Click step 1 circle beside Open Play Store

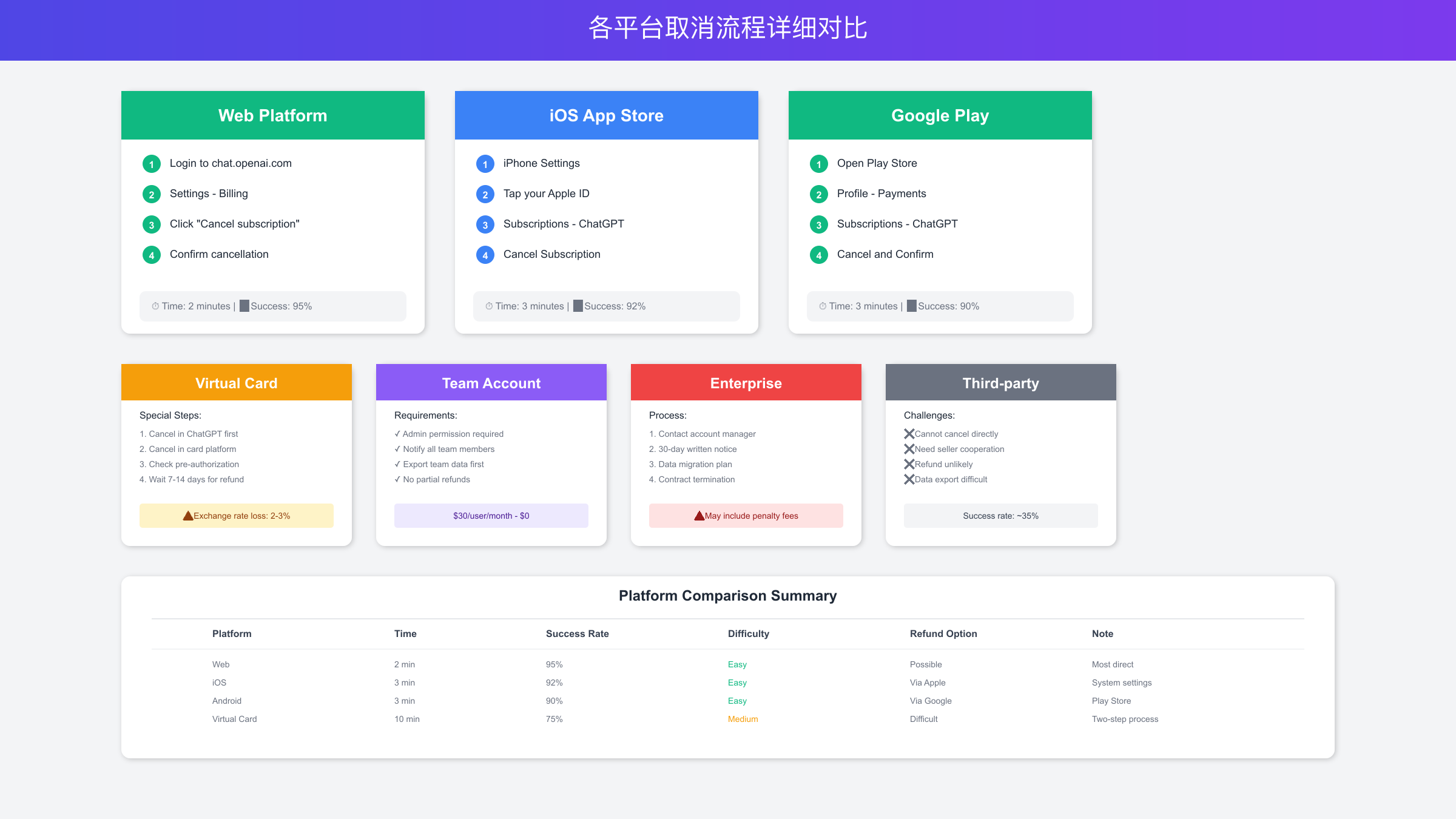(x=819, y=164)
